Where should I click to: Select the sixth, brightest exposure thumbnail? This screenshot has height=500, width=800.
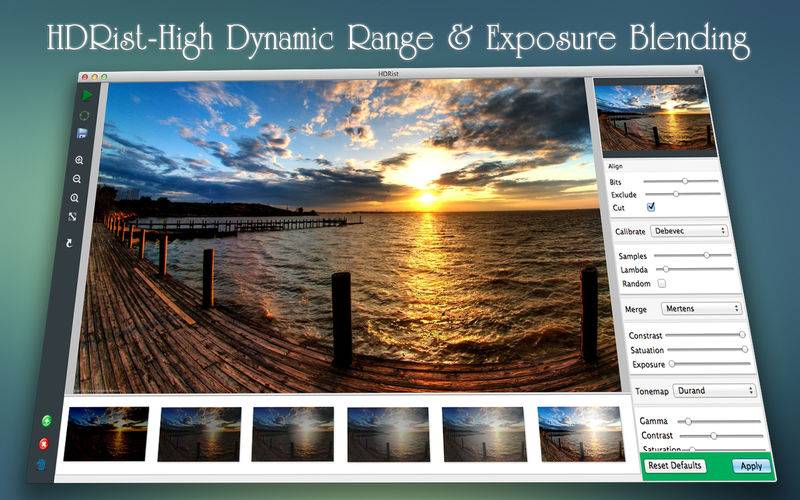(x=581, y=434)
